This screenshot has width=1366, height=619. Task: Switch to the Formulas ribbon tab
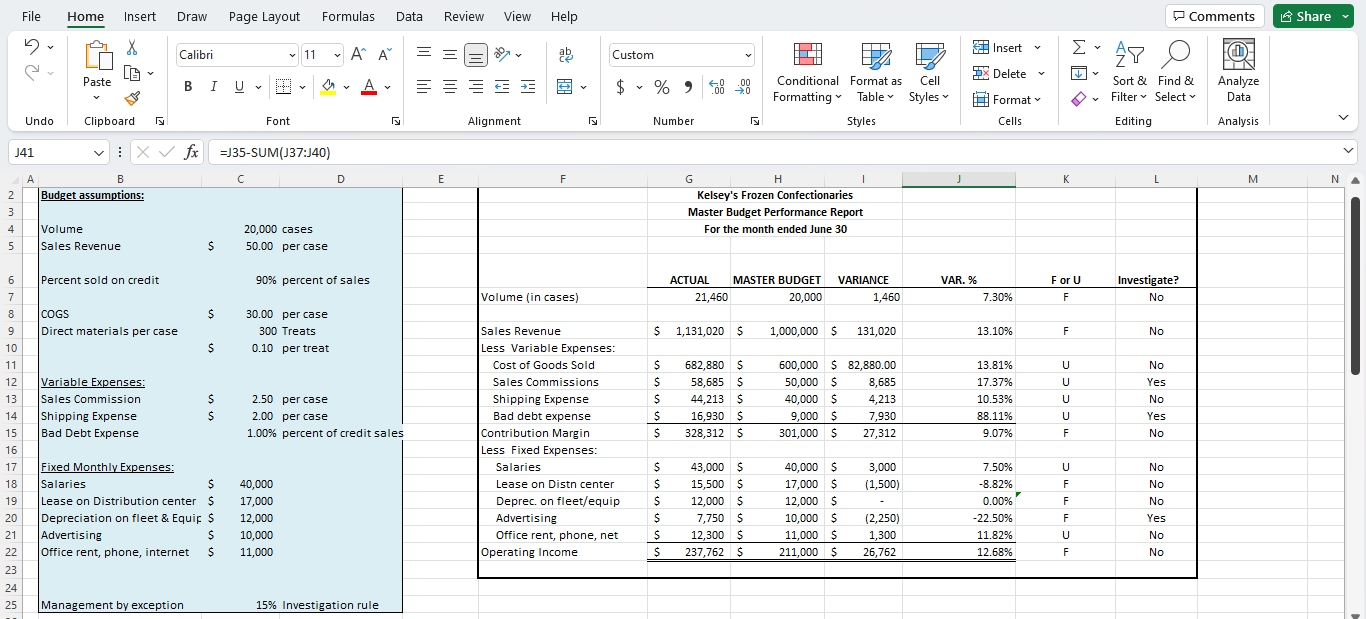348,16
